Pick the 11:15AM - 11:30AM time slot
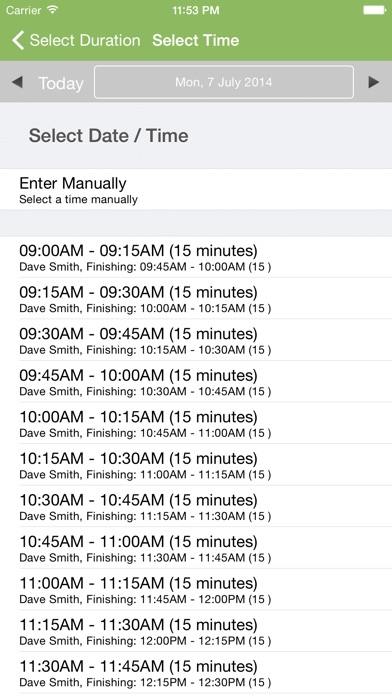 [x=196, y=631]
